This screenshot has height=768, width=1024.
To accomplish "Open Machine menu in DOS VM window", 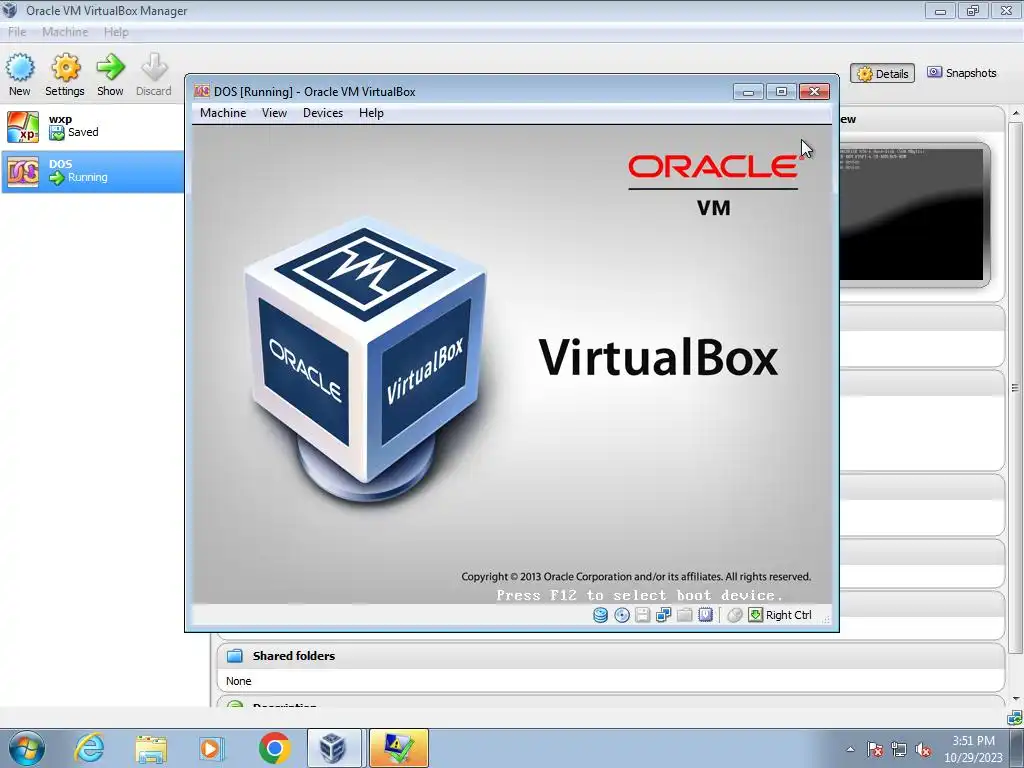I will 223,113.
